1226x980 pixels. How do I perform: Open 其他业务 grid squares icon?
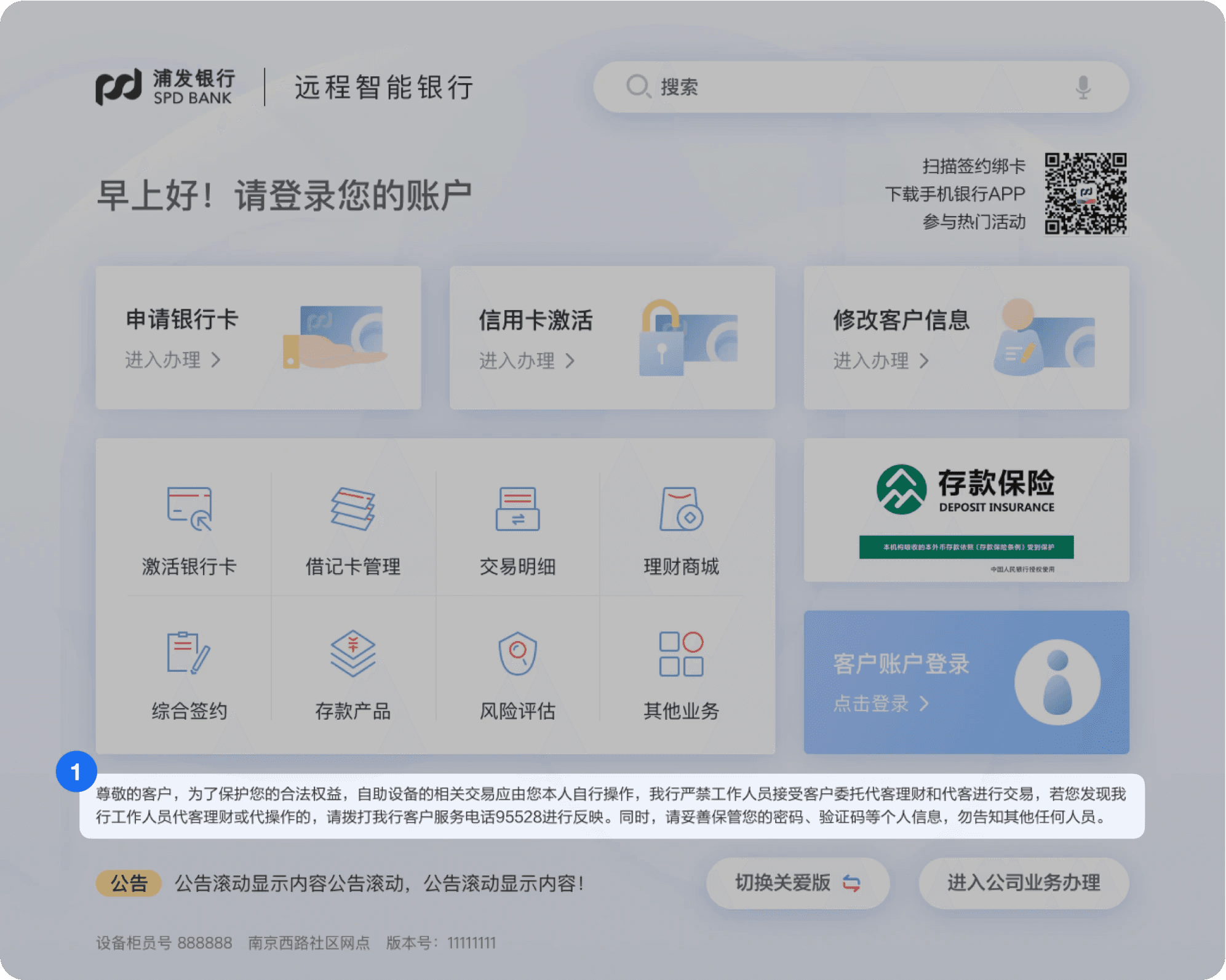681,653
